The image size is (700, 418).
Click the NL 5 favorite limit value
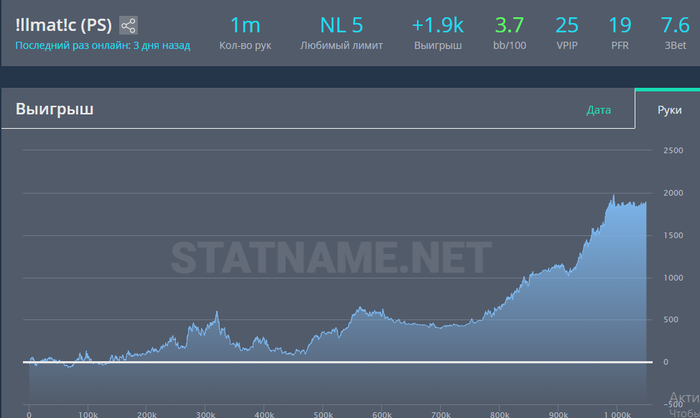coord(342,25)
